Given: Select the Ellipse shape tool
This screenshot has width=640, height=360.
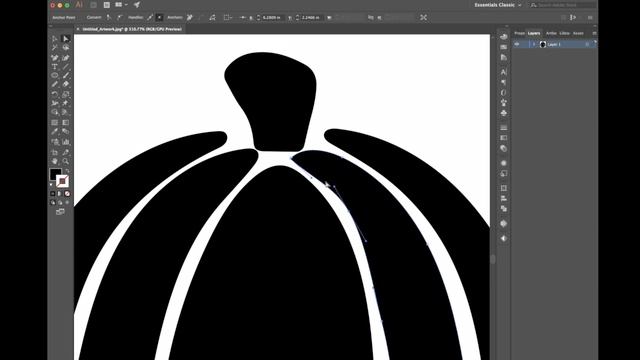Looking at the screenshot, I should pos(55,76).
